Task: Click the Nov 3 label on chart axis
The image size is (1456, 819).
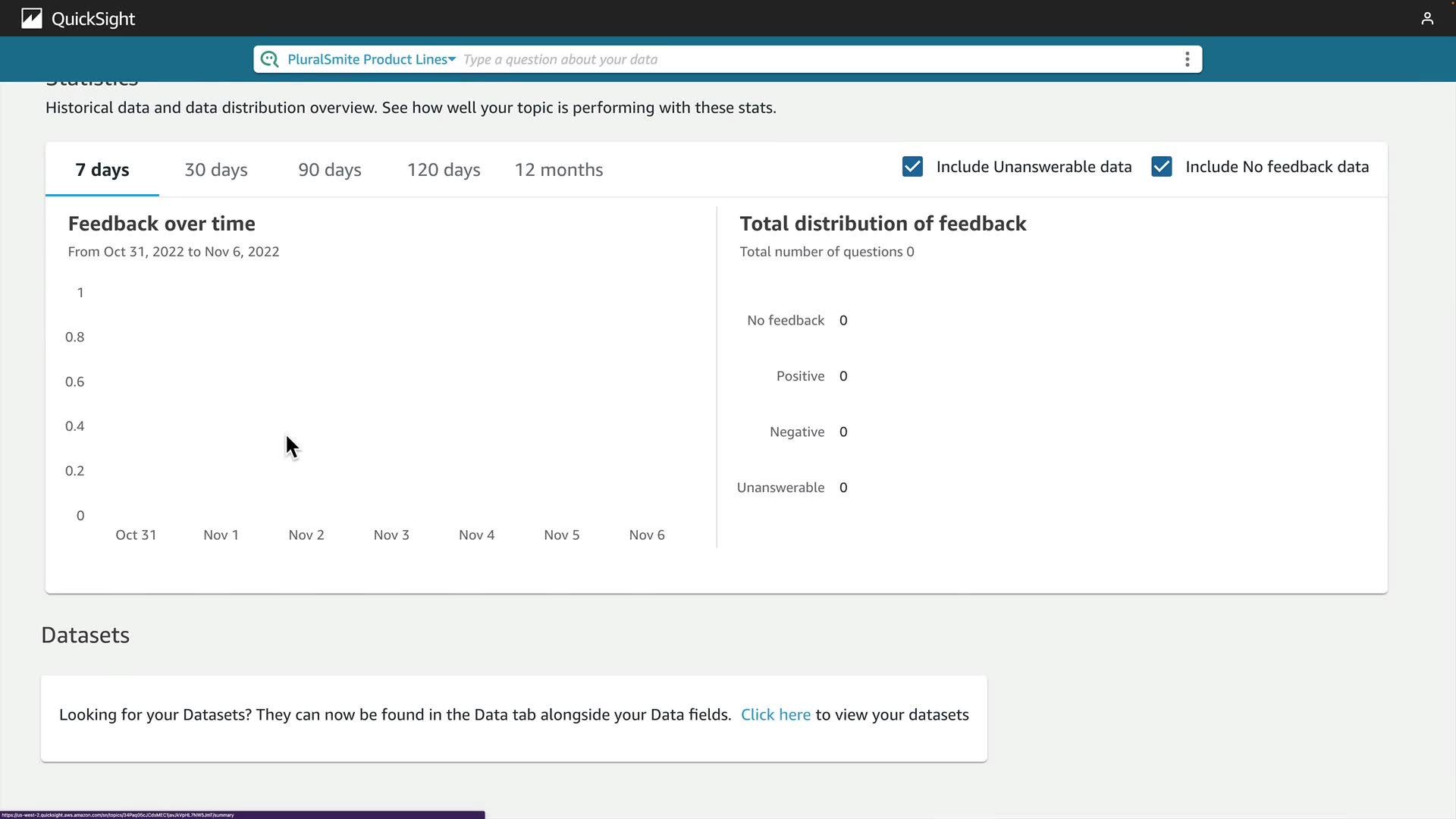Action: point(391,535)
